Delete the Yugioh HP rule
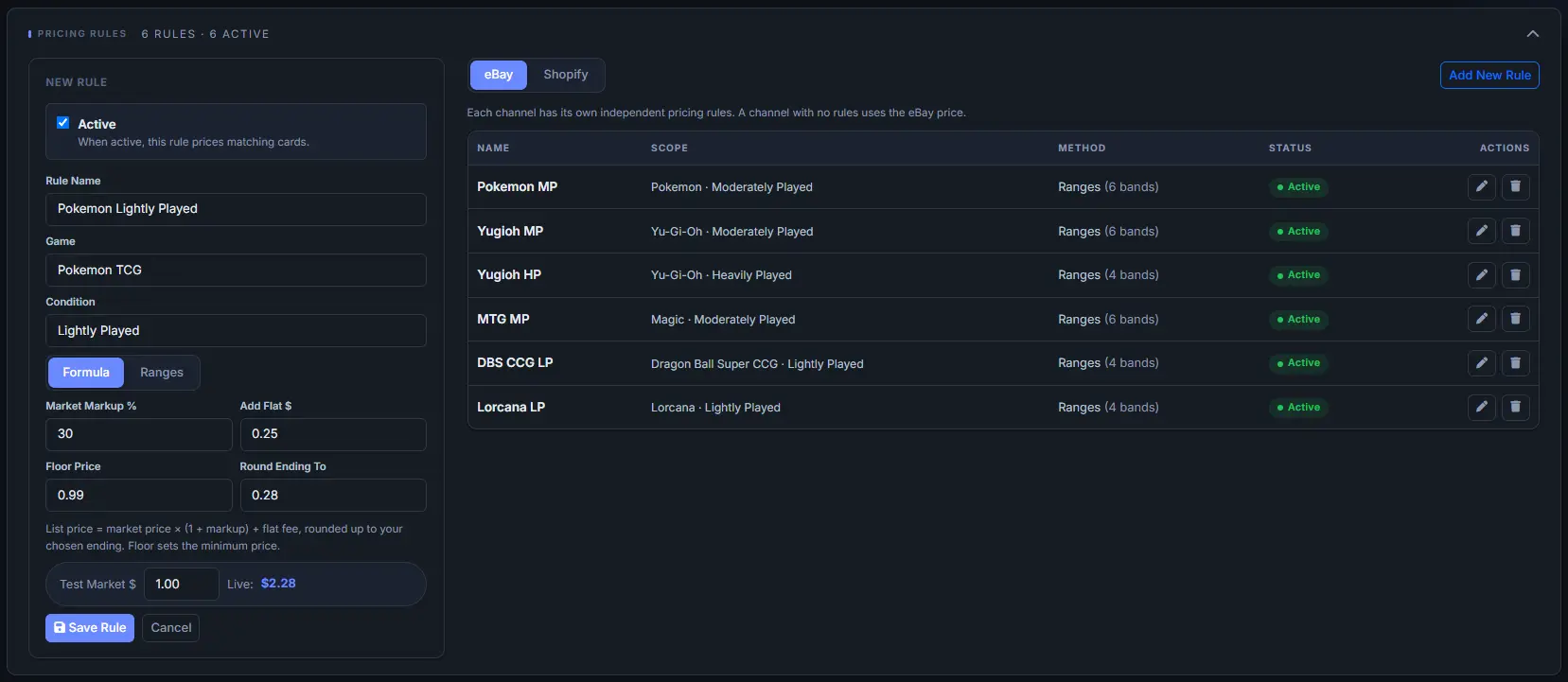This screenshot has width=1568, height=682. pos(1515,274)
